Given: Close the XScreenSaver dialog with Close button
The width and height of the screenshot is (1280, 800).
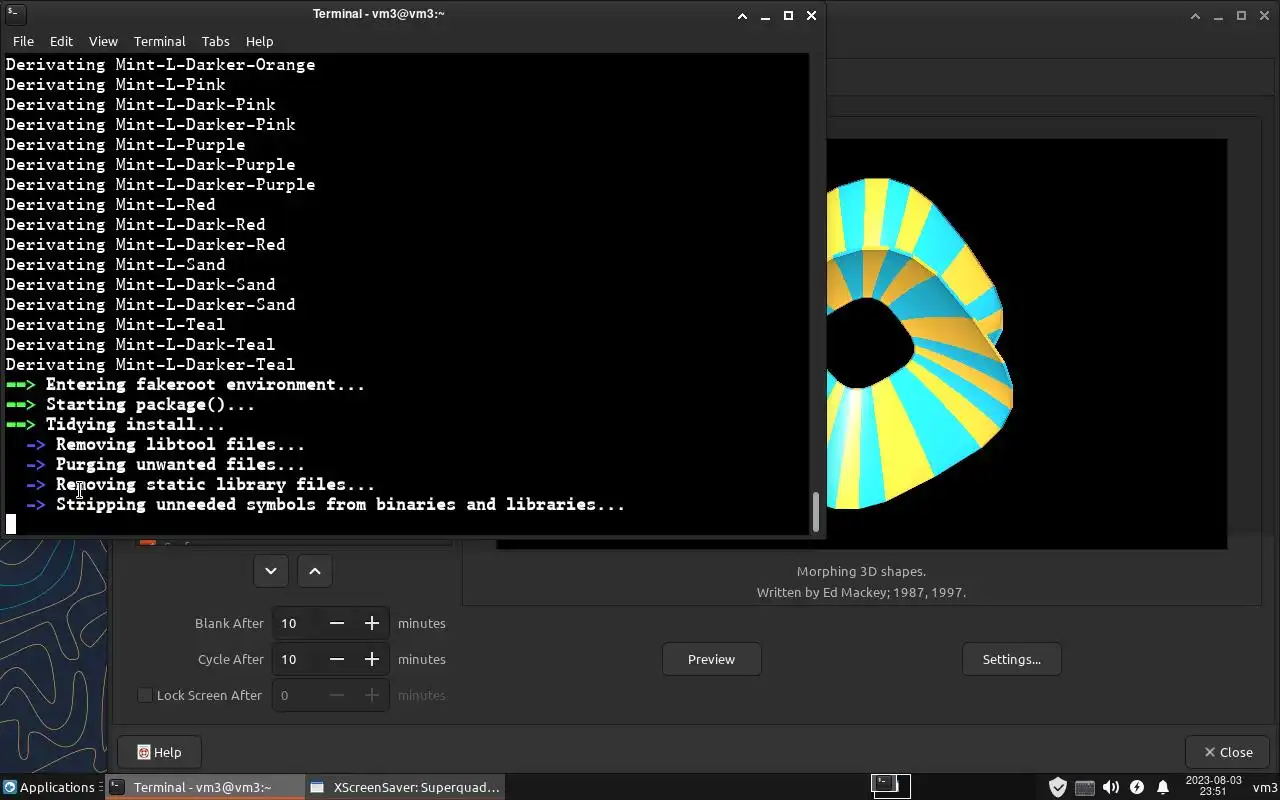Looking at the screenshot, I should click(1227, 752).
